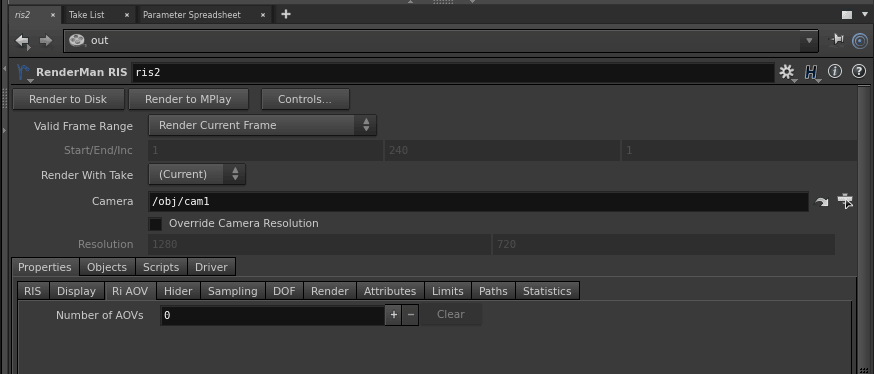Select the Hider sub-tab

(x=178, y=291)
